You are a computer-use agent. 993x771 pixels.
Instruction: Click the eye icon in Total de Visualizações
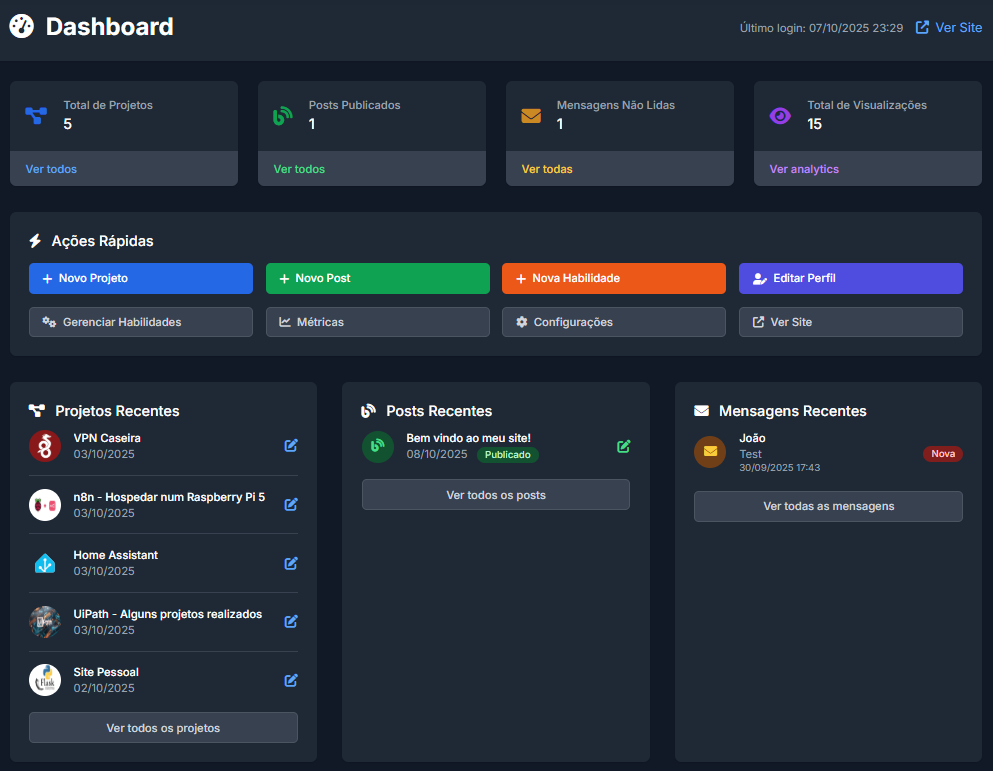click(x=780, y=116)
